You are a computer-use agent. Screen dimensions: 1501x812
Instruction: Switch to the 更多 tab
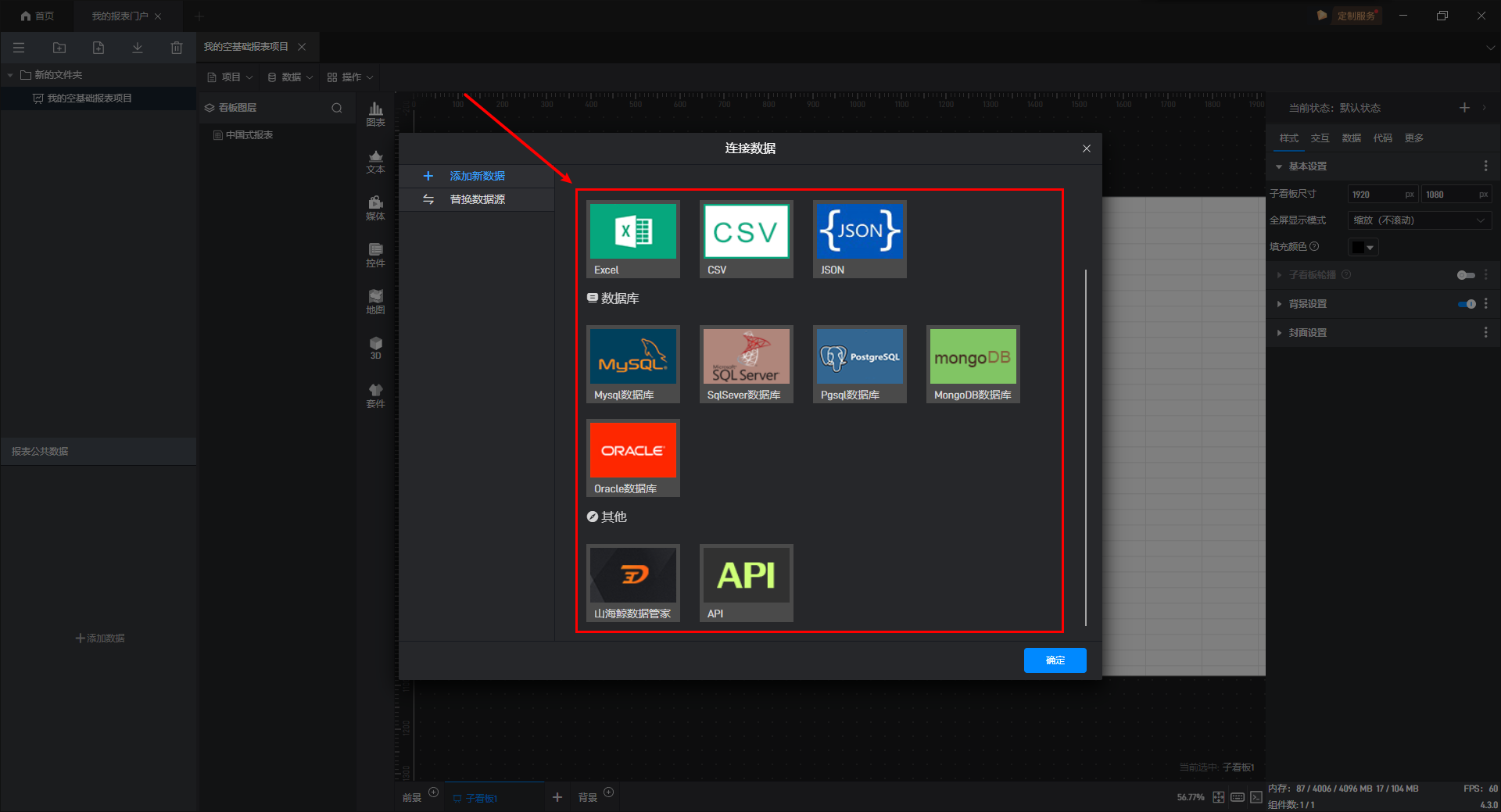click(1414, 138)
